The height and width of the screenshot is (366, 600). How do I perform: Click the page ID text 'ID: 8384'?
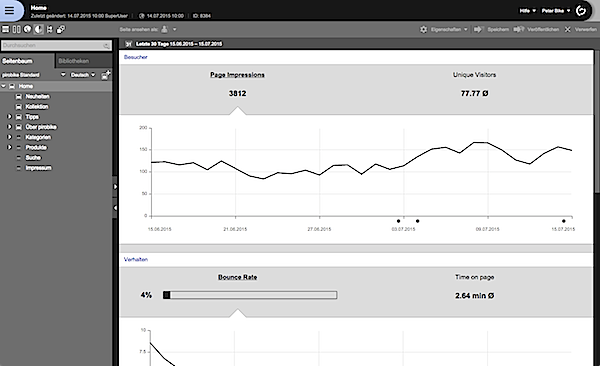click(x=202, y=16)
